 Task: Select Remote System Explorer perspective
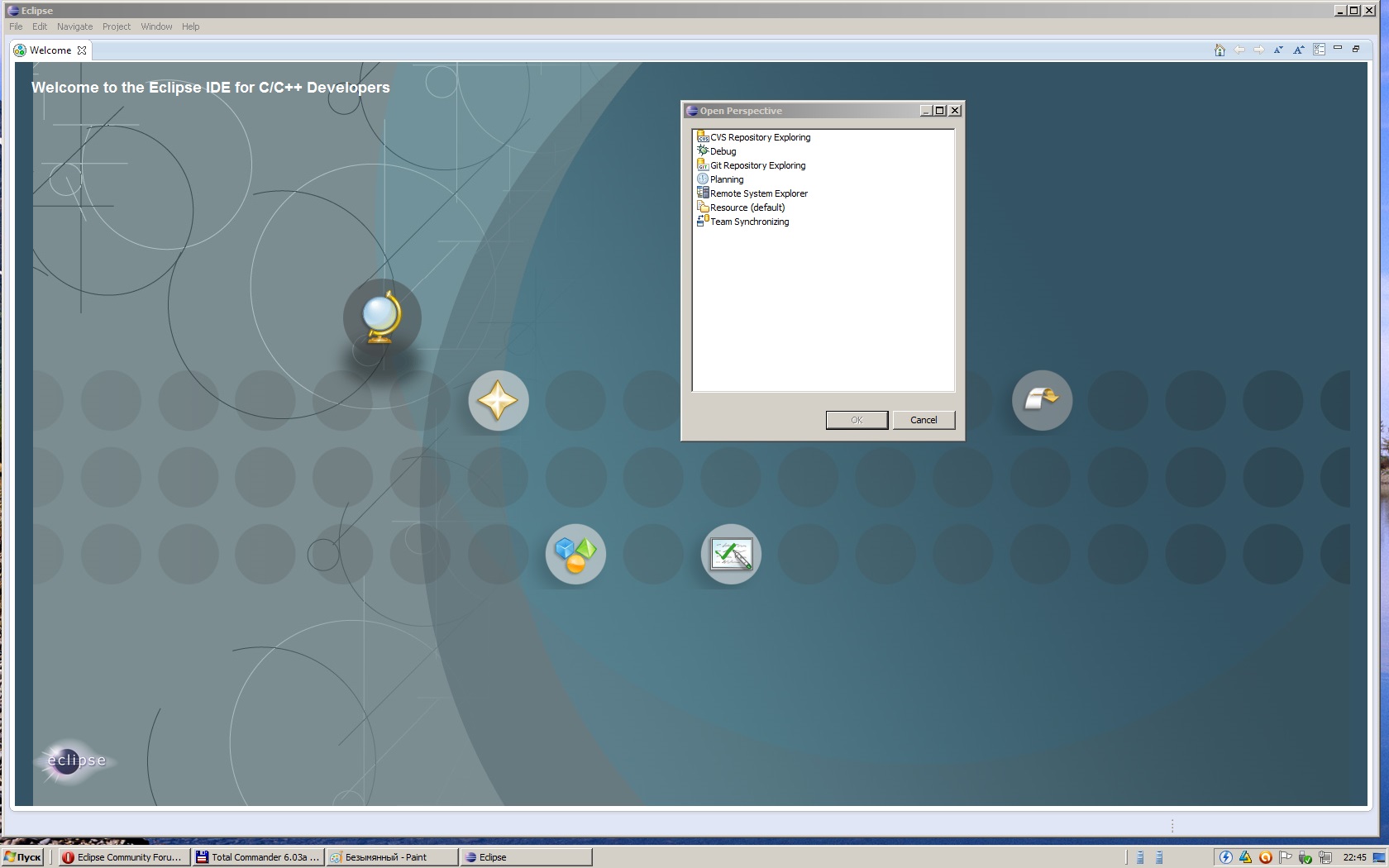pyautogui.click(x=752, y=193)
